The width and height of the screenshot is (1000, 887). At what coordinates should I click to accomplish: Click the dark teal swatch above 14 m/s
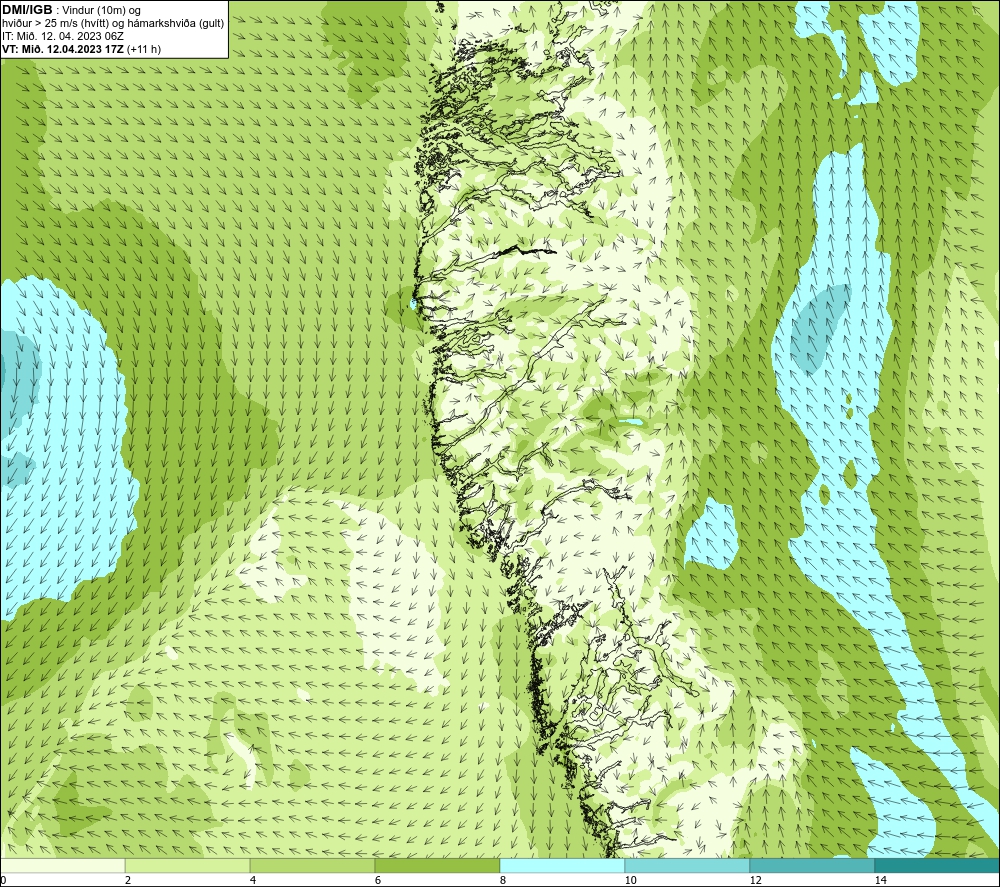938,865
